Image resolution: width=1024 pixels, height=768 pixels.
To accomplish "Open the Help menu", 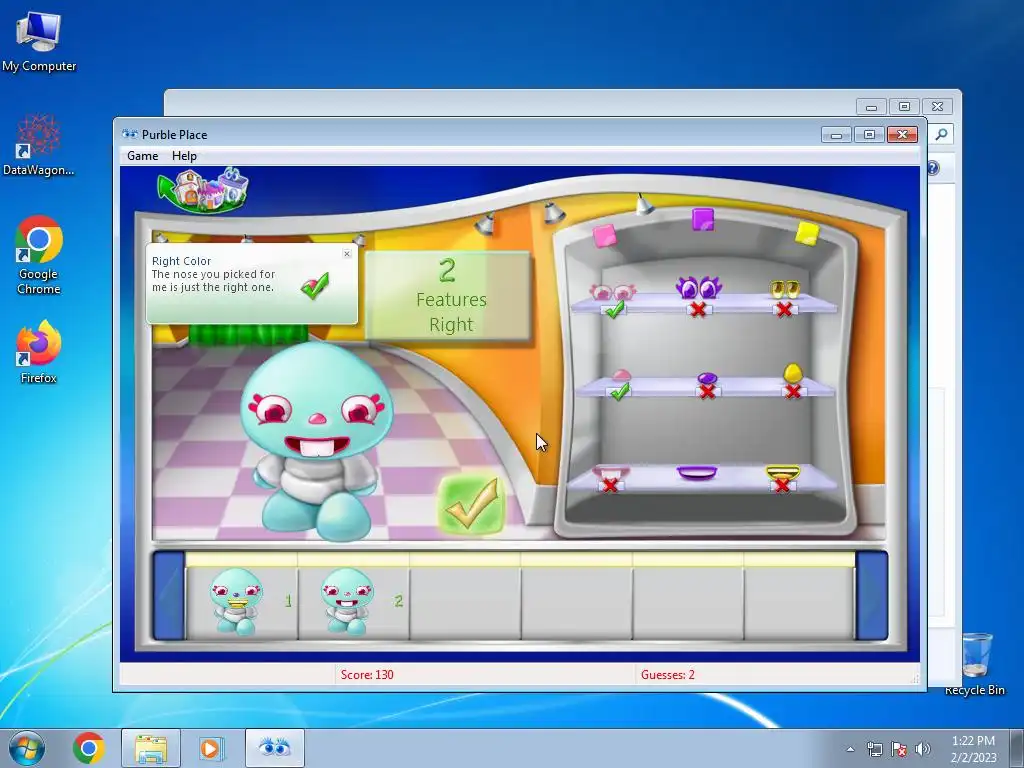I will [x=184, y=156].
